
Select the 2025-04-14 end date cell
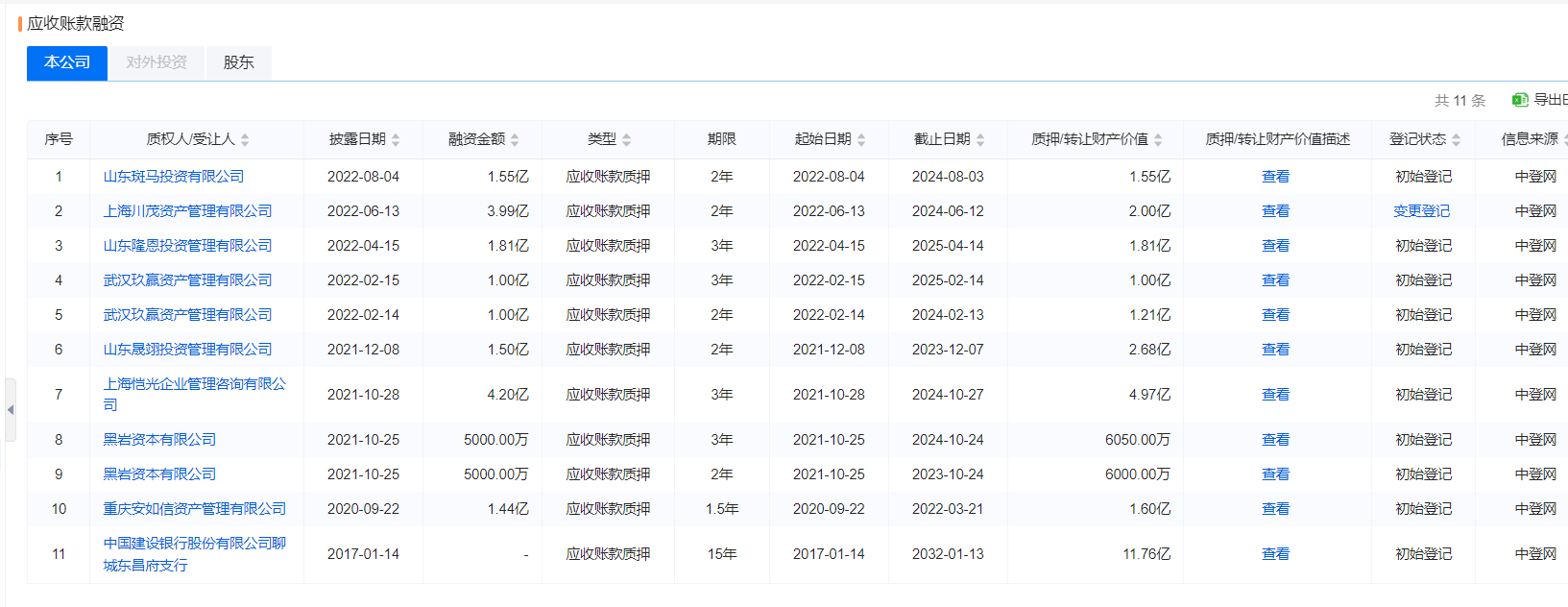click(x=948, y=246)
